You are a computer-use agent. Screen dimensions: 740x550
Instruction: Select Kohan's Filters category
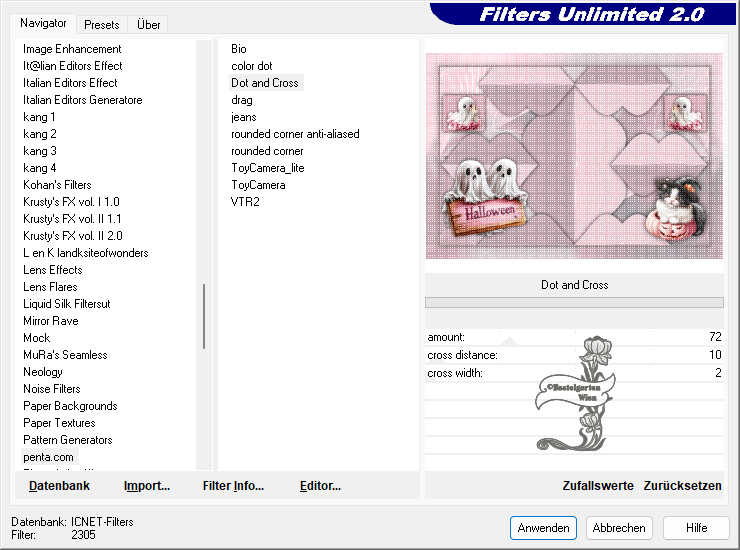[x=57, y=185]
